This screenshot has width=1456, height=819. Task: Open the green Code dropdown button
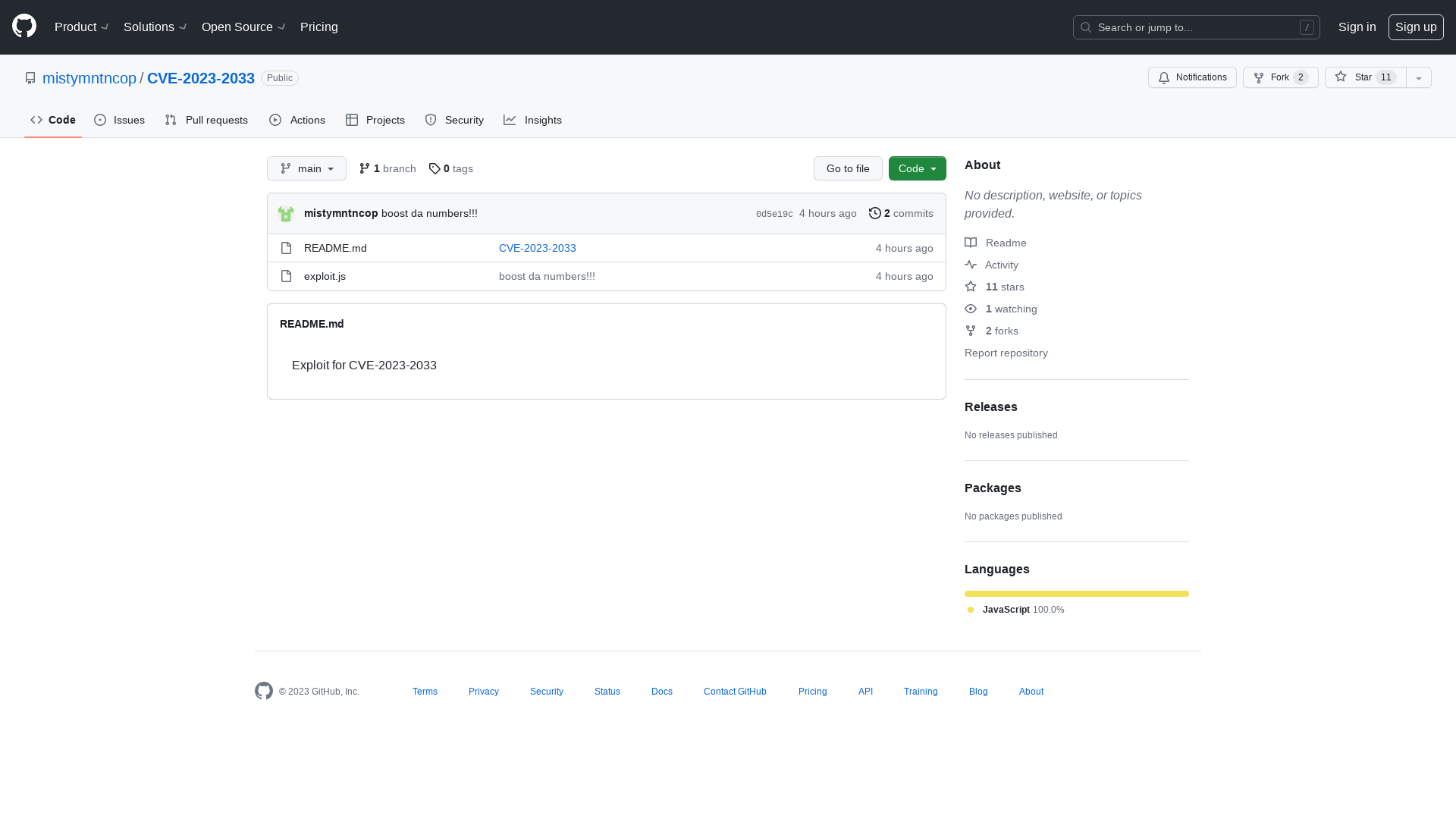pos(918,168)
